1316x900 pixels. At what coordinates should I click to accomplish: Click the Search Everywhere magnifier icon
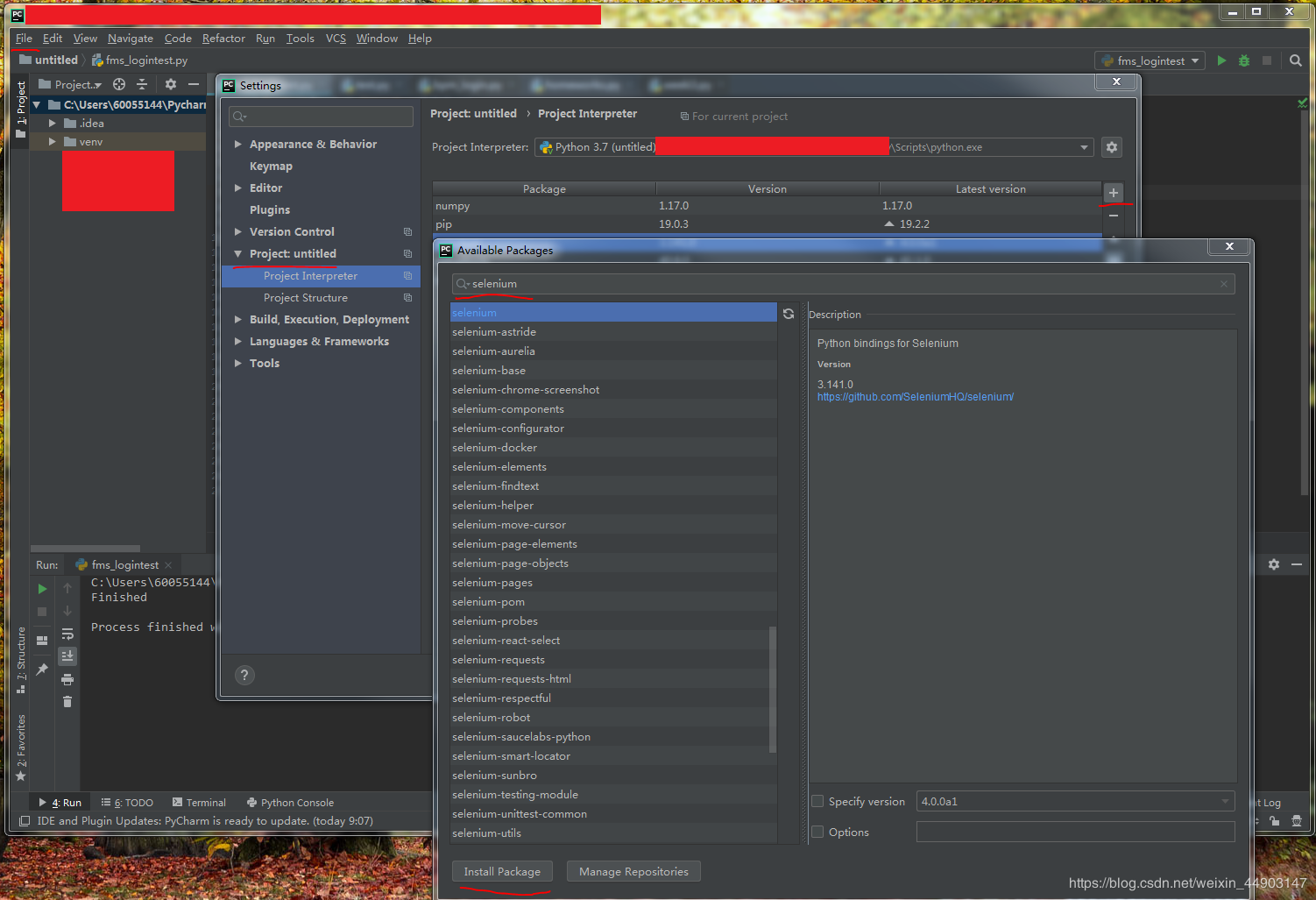(x=1296, y=60)
